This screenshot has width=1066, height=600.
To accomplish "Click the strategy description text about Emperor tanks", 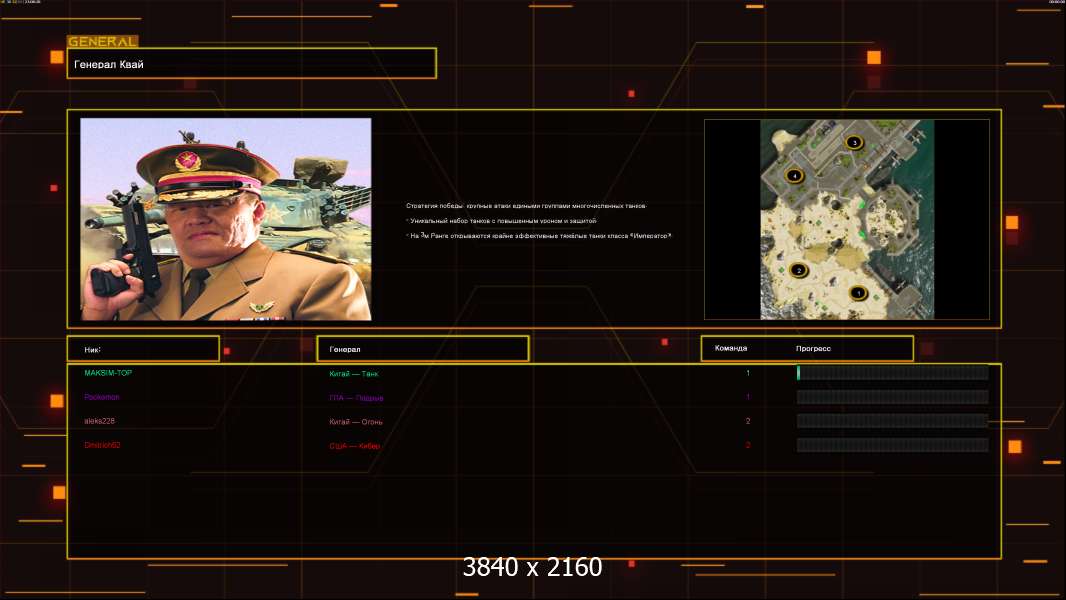I will tap(540, 235).
